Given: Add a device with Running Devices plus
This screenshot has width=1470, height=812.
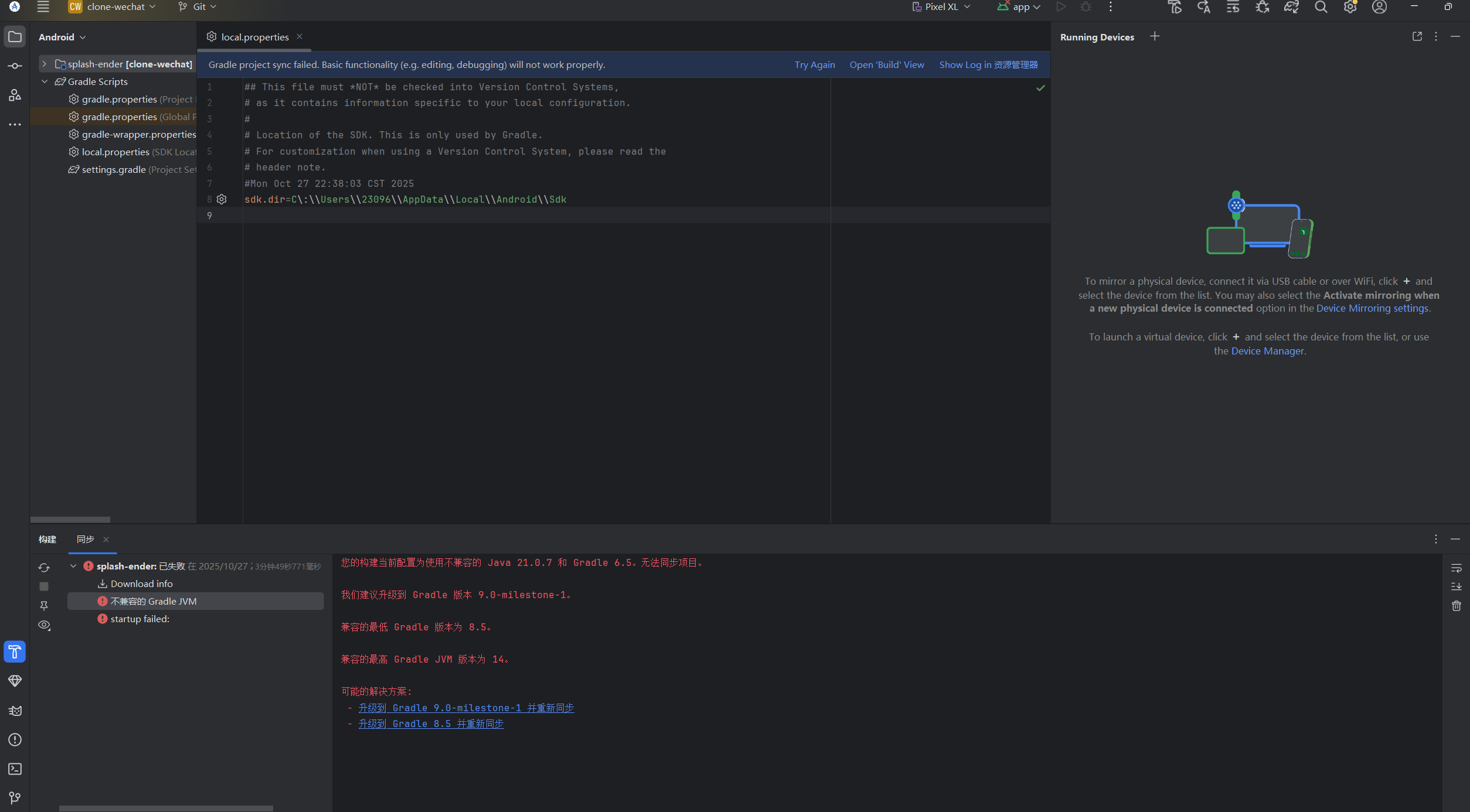Looking at the screenshot, I should point(1155,36).
